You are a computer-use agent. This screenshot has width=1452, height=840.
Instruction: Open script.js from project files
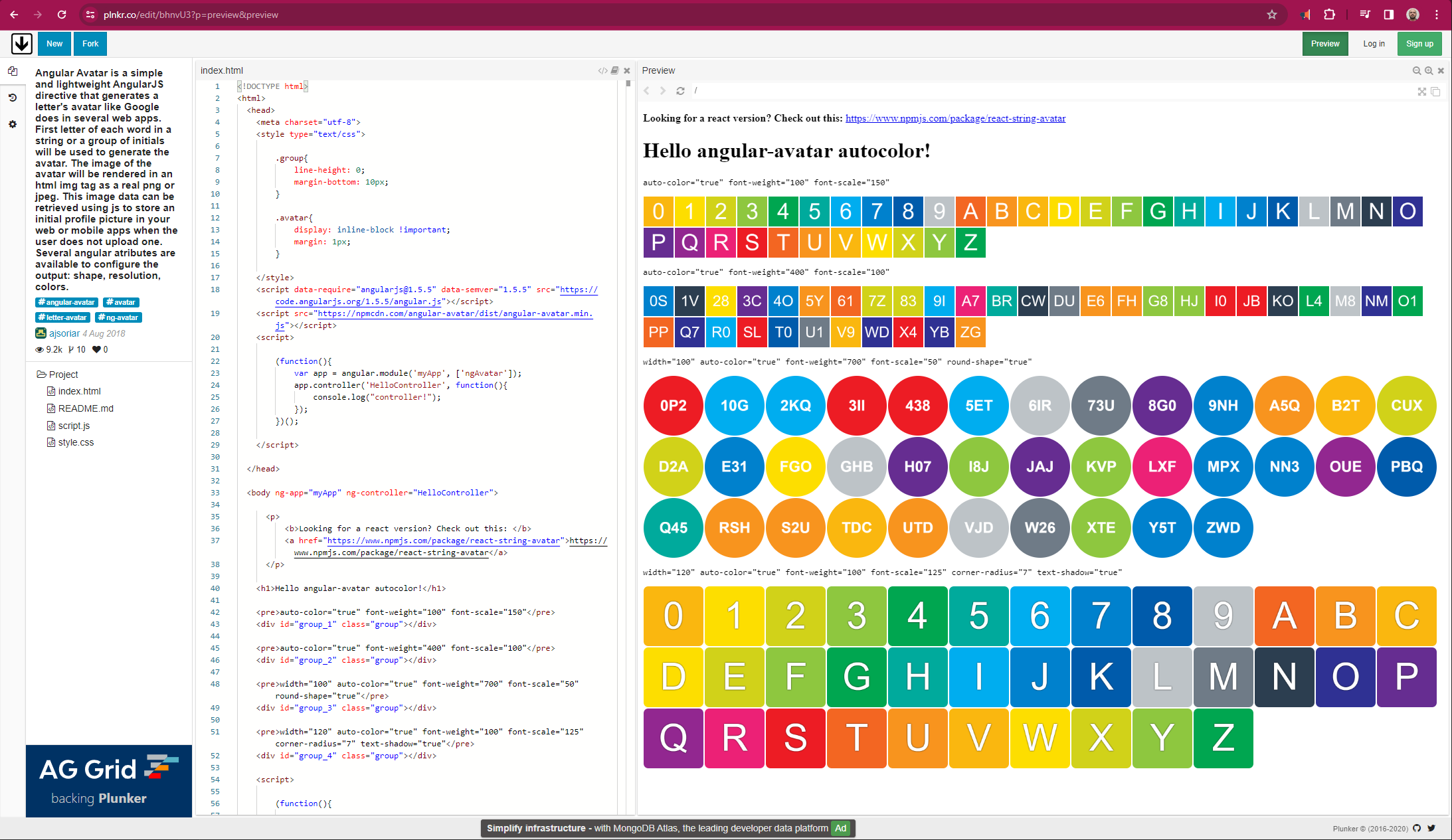tap(74, 426)
